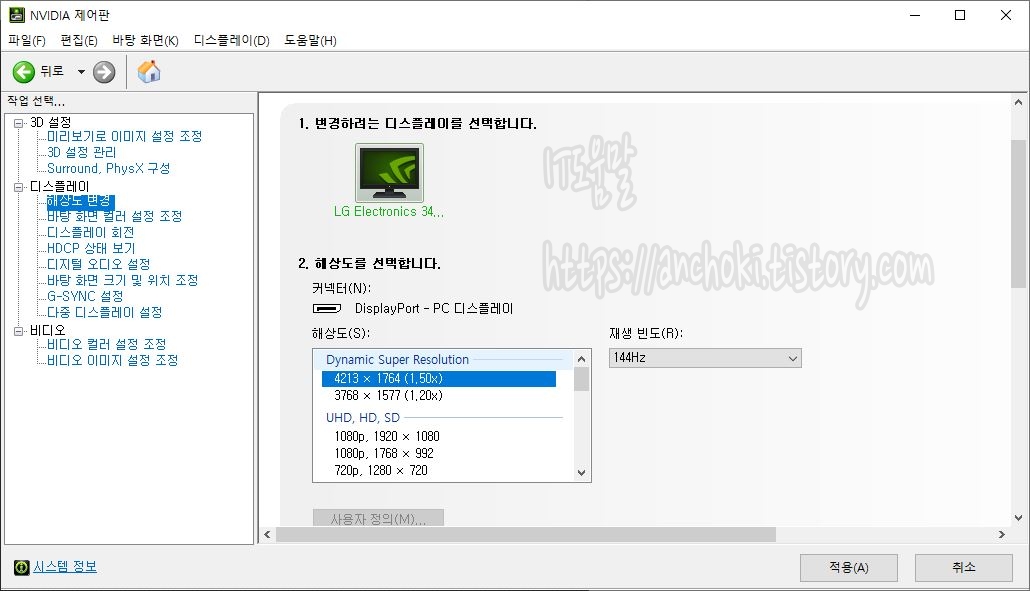Click the main panel vertical scrollbar thumb

pos(1018,214)
